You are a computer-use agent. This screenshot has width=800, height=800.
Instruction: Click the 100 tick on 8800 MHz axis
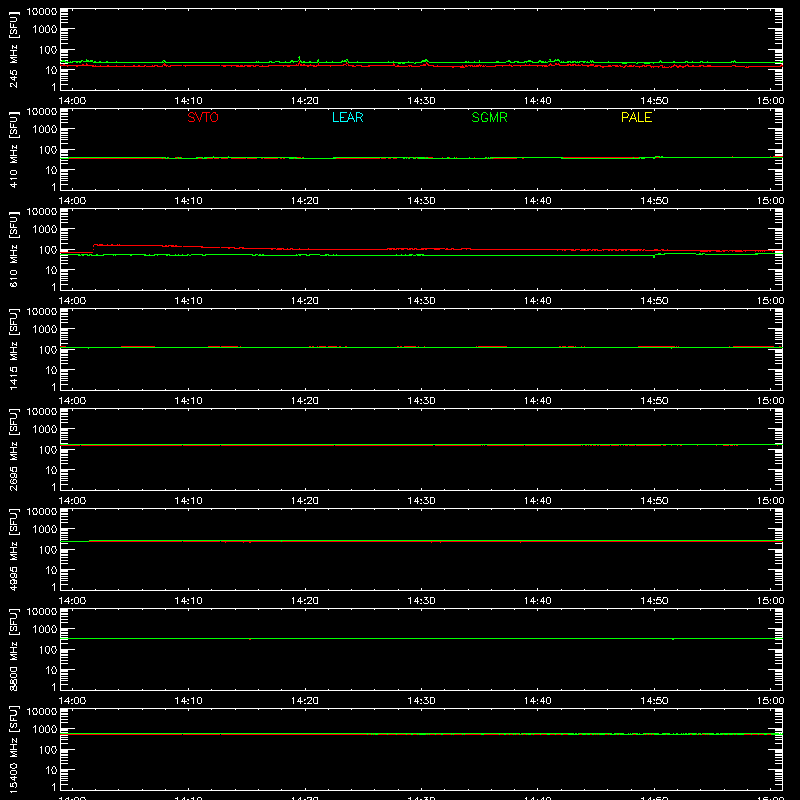point(48,650)
